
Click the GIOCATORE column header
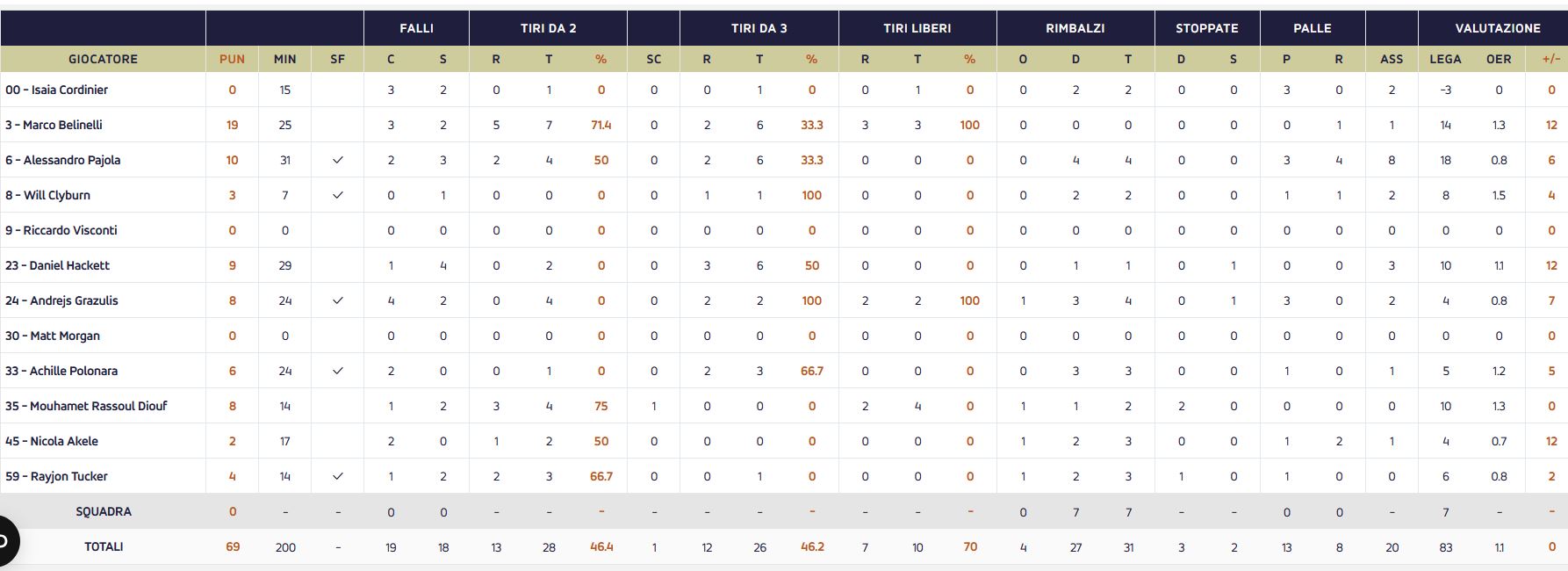pos(103,59)
